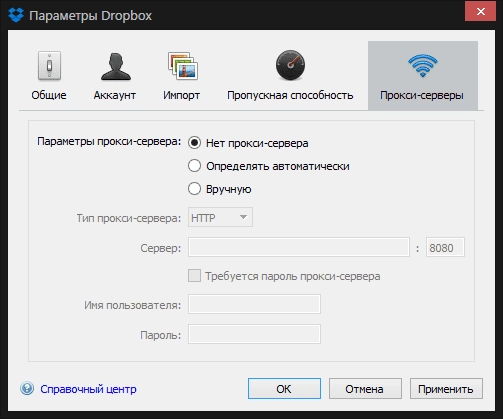Open the Справочный центр link
Viewport: 503px width, 419px height.
click(x=88, y=389)
